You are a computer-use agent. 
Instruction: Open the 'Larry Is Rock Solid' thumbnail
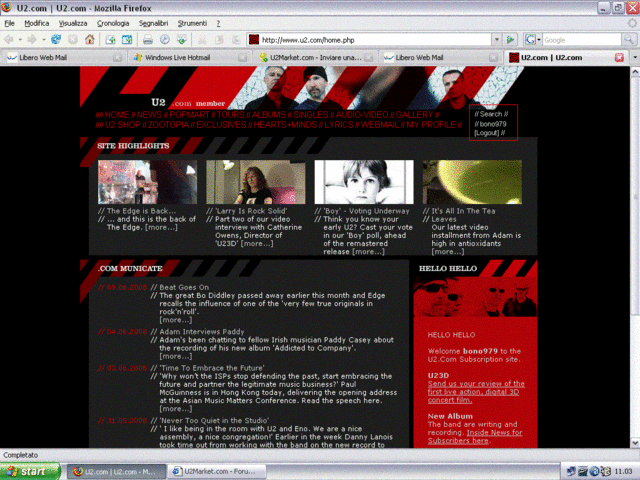(256, 182)
